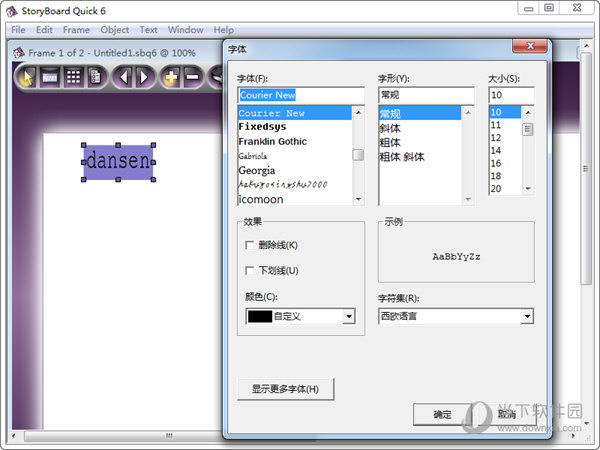Open the Frame menu

point(76,29)
